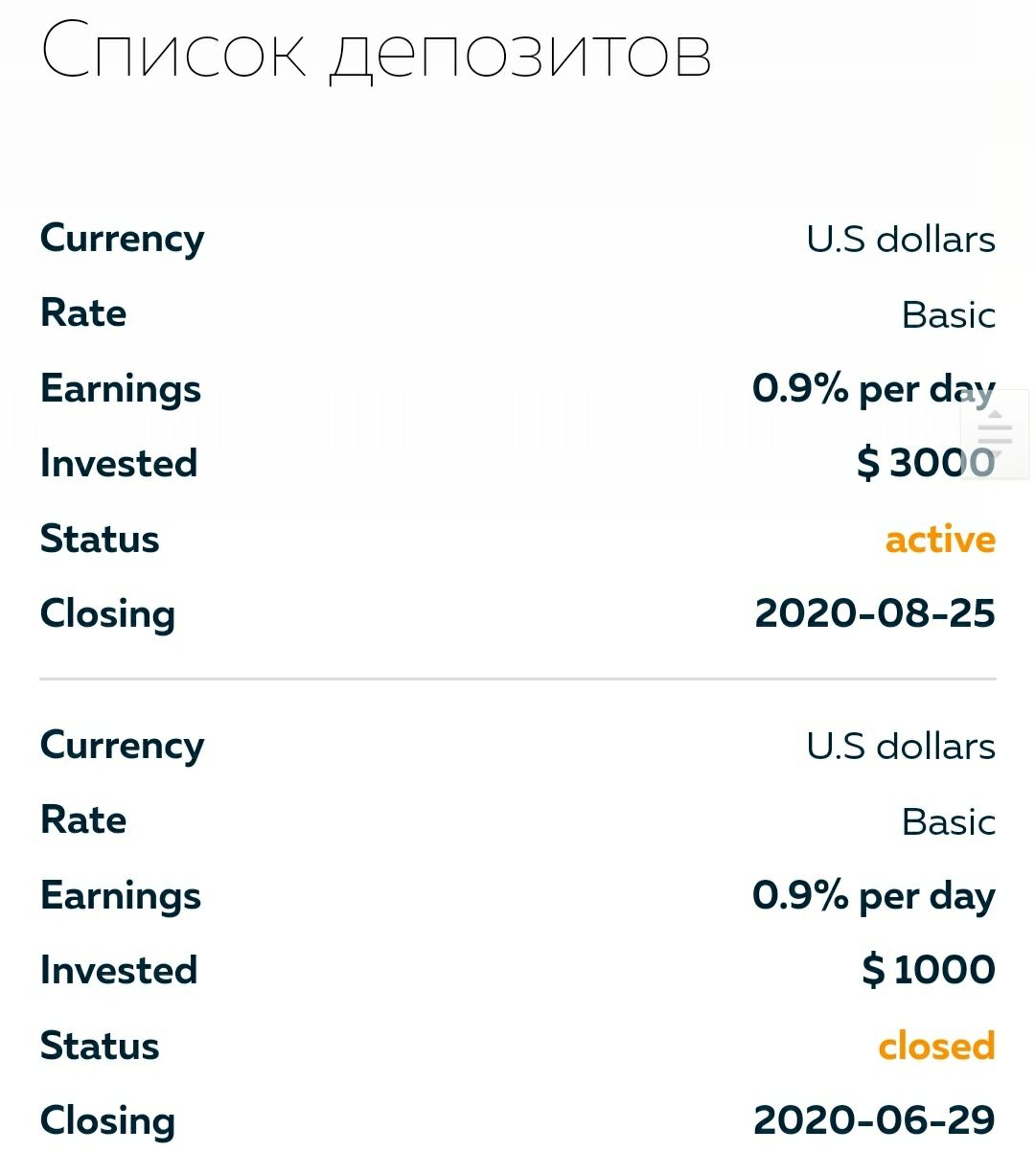Click "0.9% per day" in the second deposit

pyautogui.click(x=873, y=895)
